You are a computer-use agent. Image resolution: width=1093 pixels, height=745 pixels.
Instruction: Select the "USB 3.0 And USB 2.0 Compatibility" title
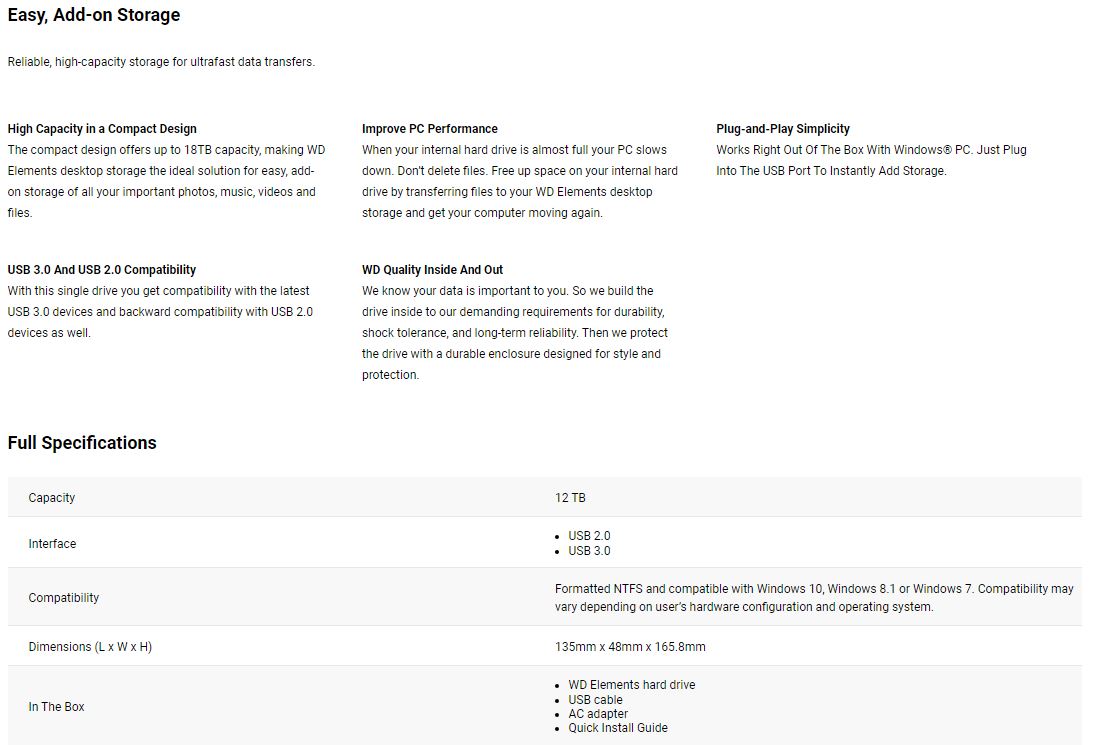102,270
